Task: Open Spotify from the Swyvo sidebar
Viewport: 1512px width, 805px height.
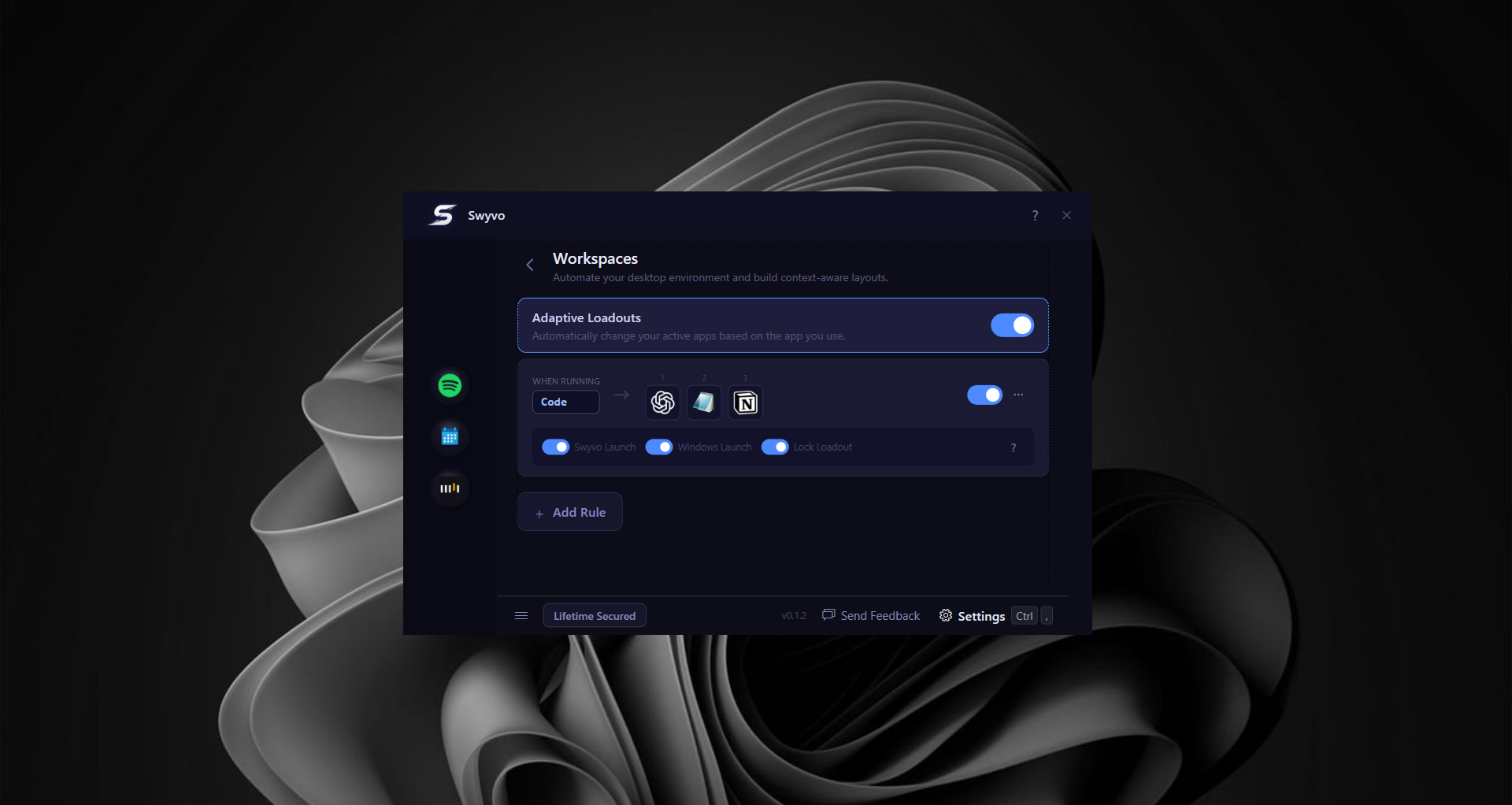Action: 450,385
